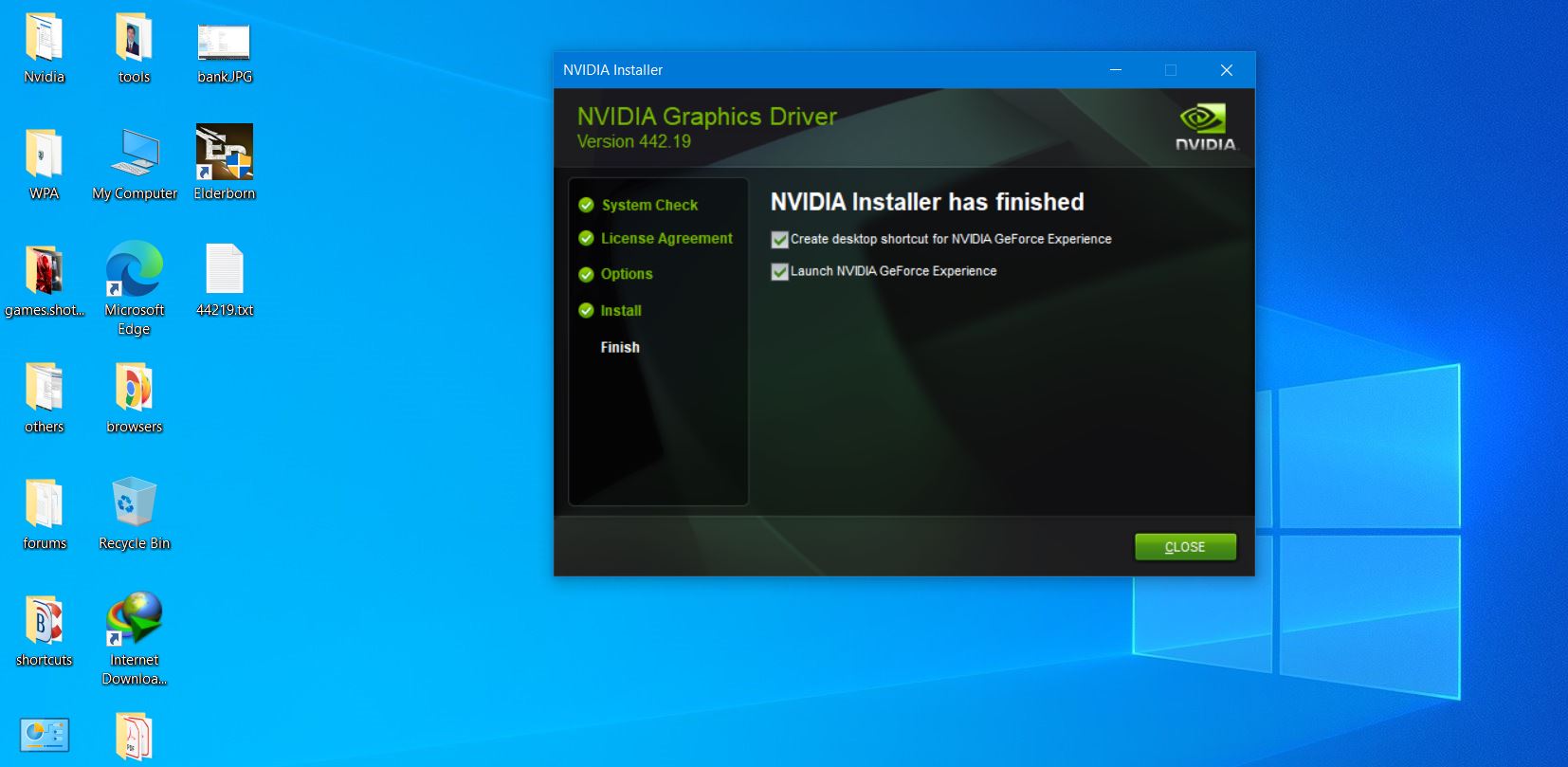Click the NVIDIA logo in installer header
This screenshot has width=1568, height=767.
(x=1206, y=128)
